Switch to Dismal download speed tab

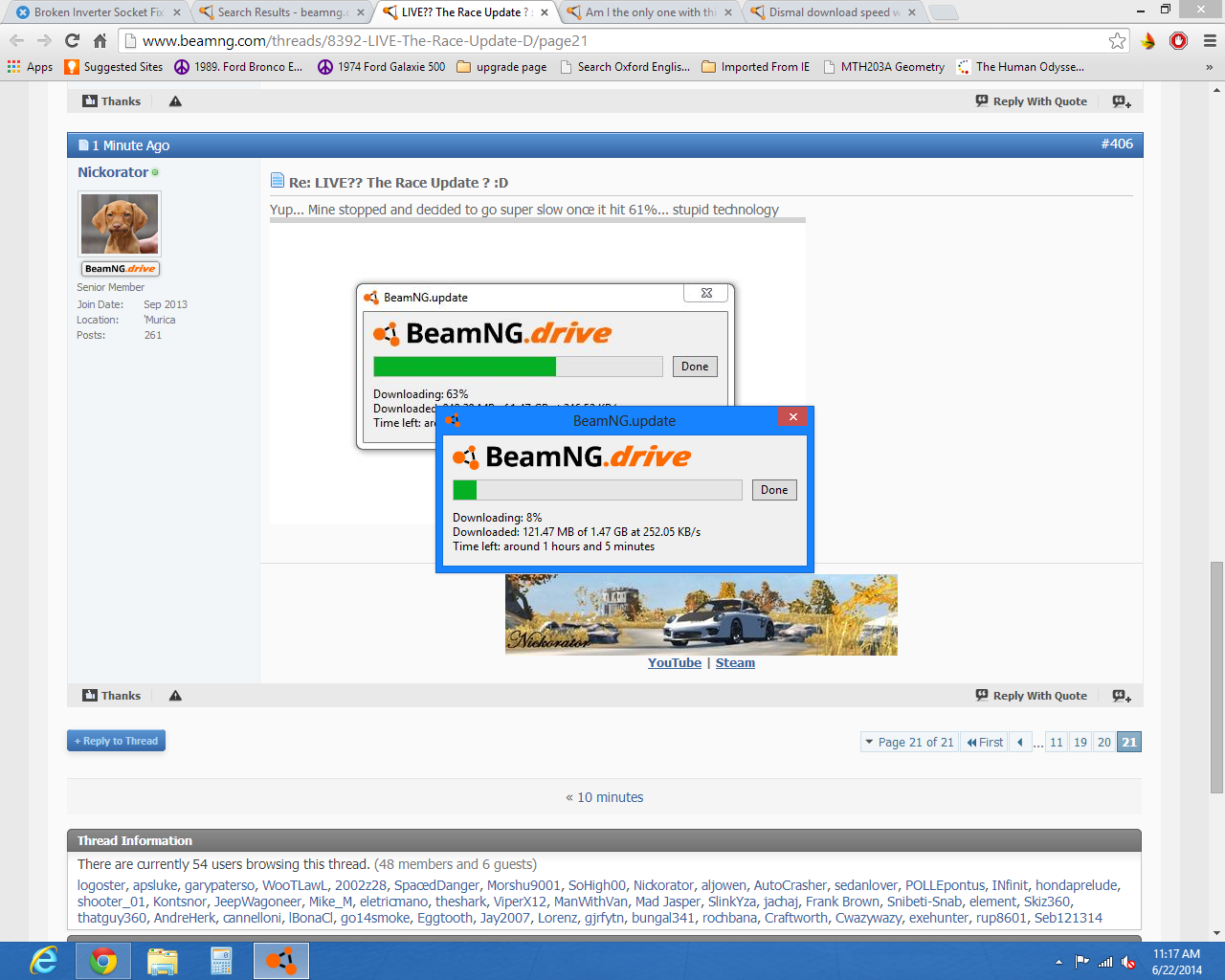point(833,12)
